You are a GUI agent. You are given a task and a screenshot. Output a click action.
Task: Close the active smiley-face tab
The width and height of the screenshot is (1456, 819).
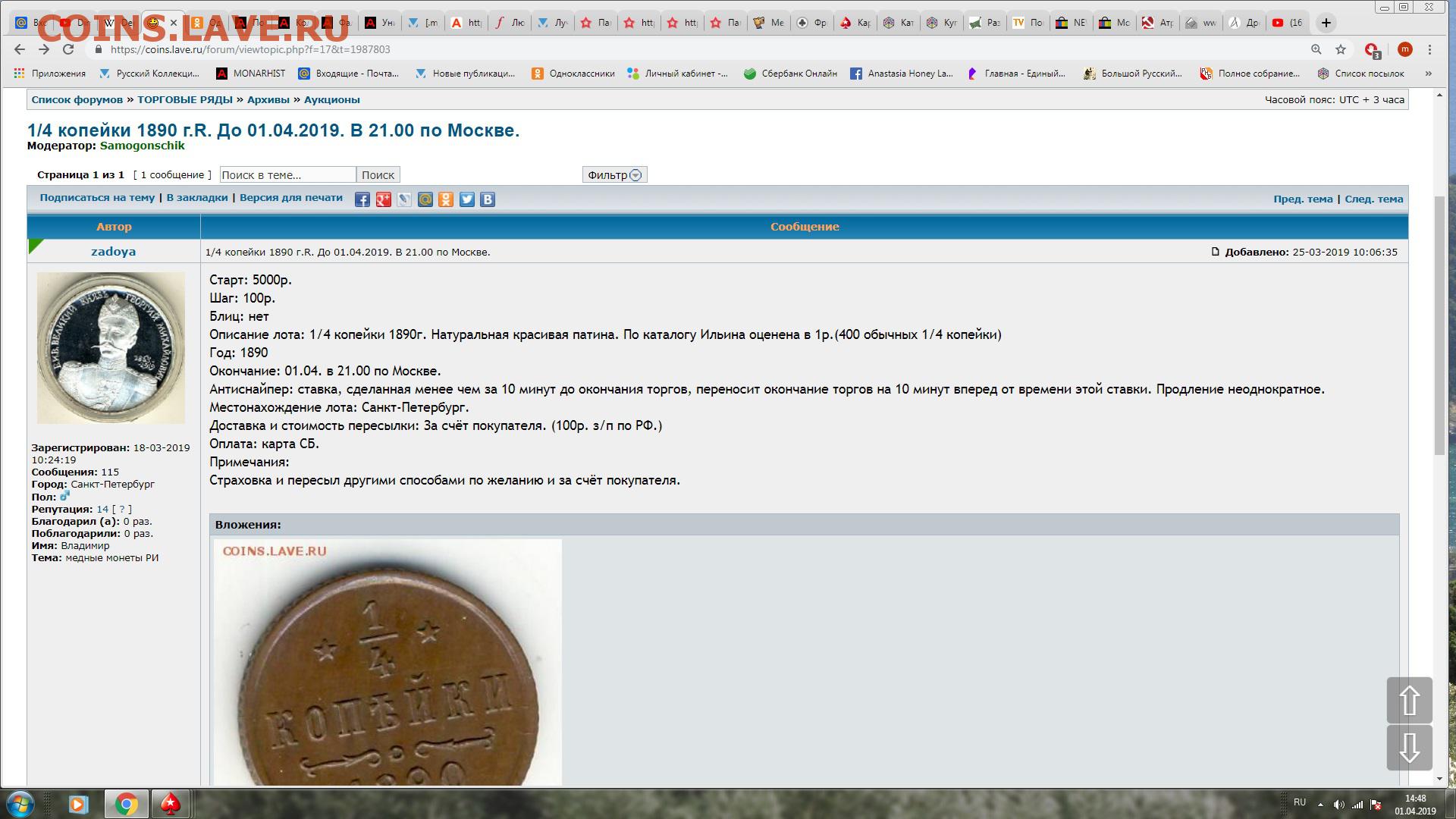174,23
